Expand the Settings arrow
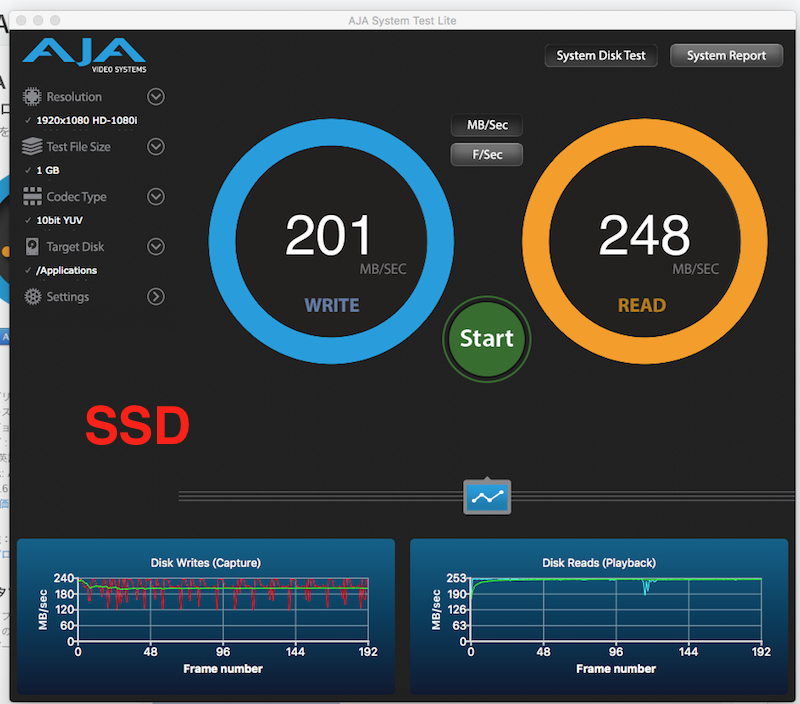 click(156, 297)
